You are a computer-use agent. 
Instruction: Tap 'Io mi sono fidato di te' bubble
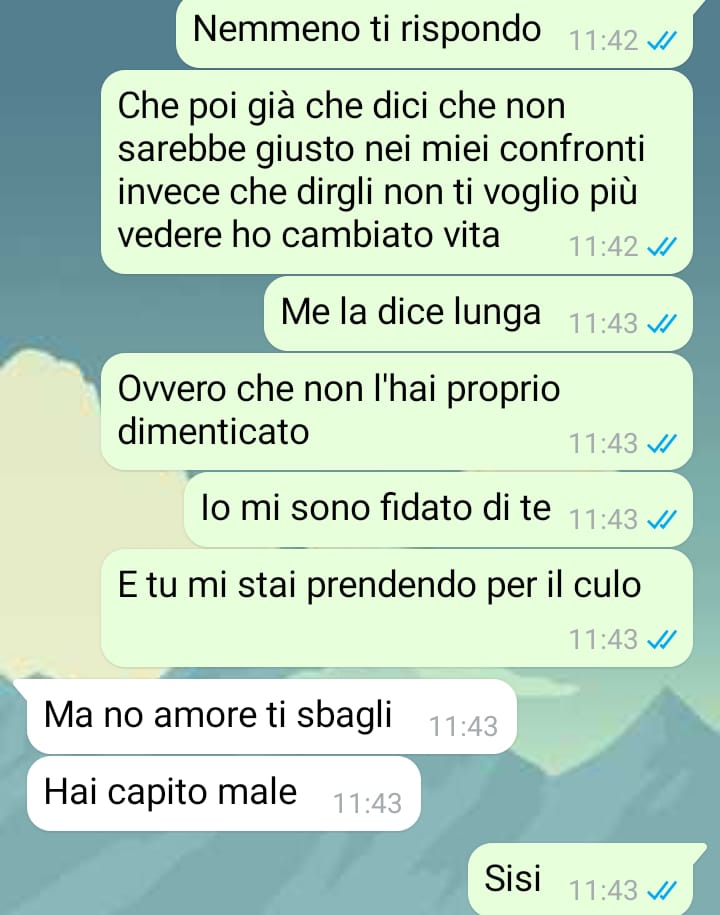[x=438, y=510]
